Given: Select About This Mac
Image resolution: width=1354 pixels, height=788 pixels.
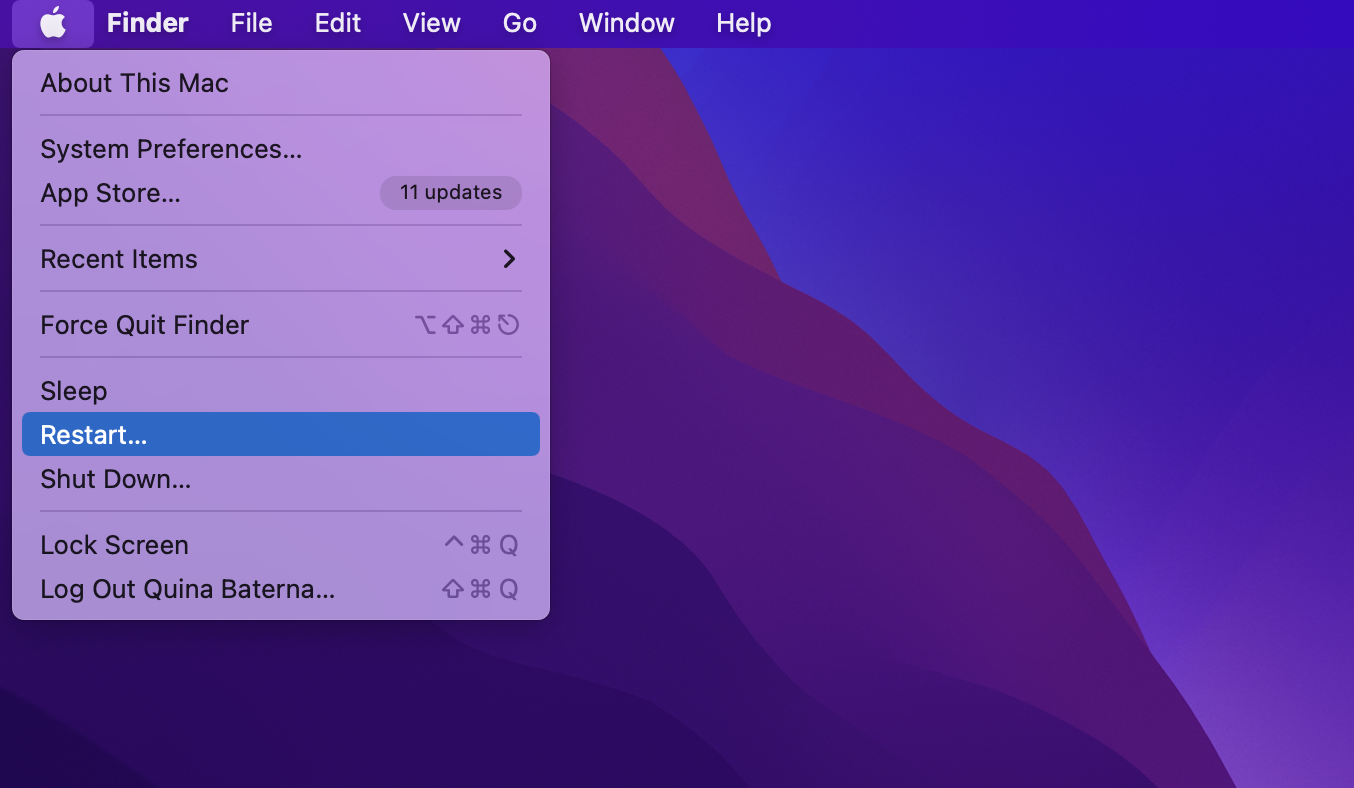Looking at the screenshot, I should click(x=281, y=83).
